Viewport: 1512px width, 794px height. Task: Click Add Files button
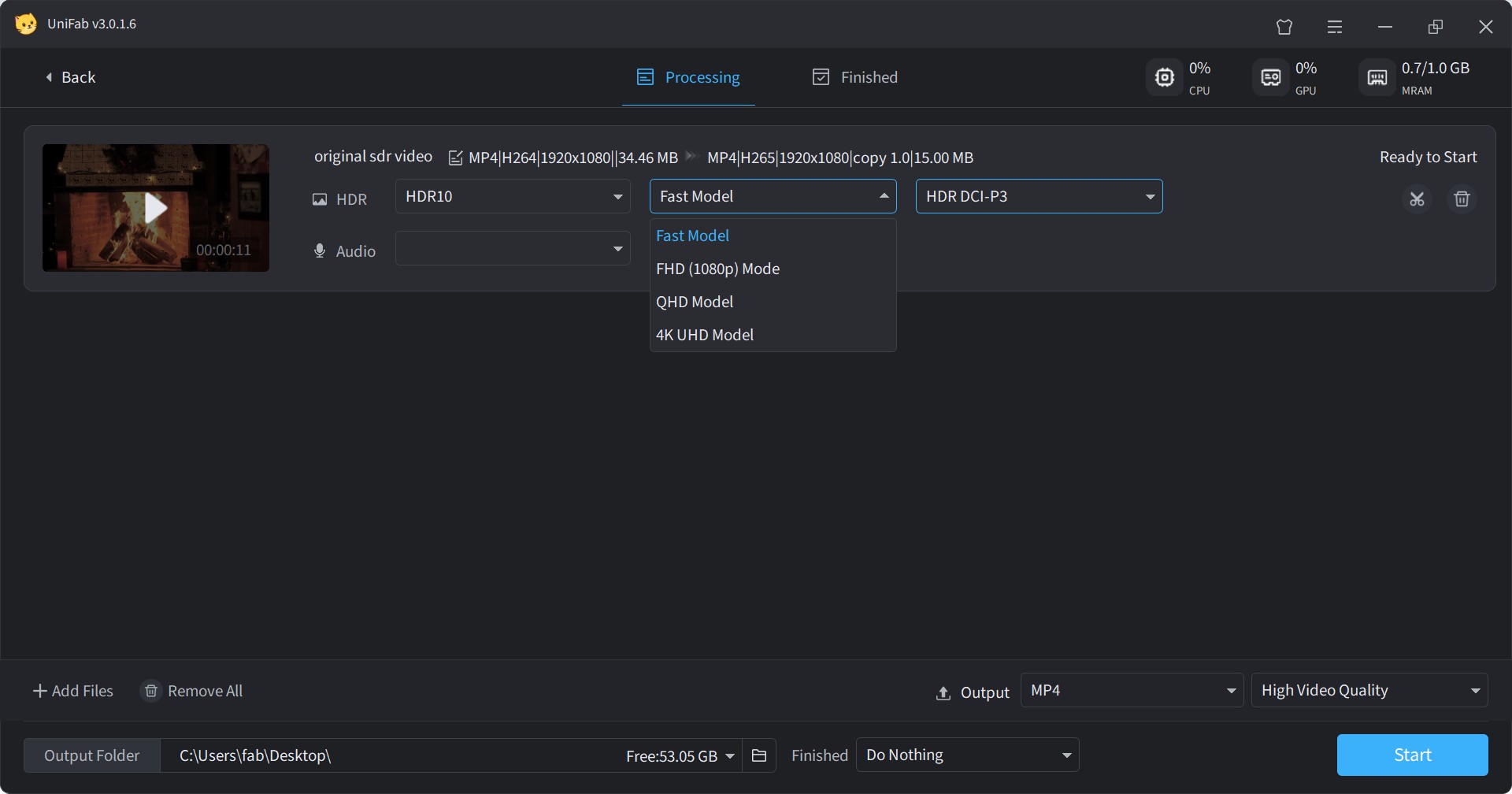coord(73,691)
